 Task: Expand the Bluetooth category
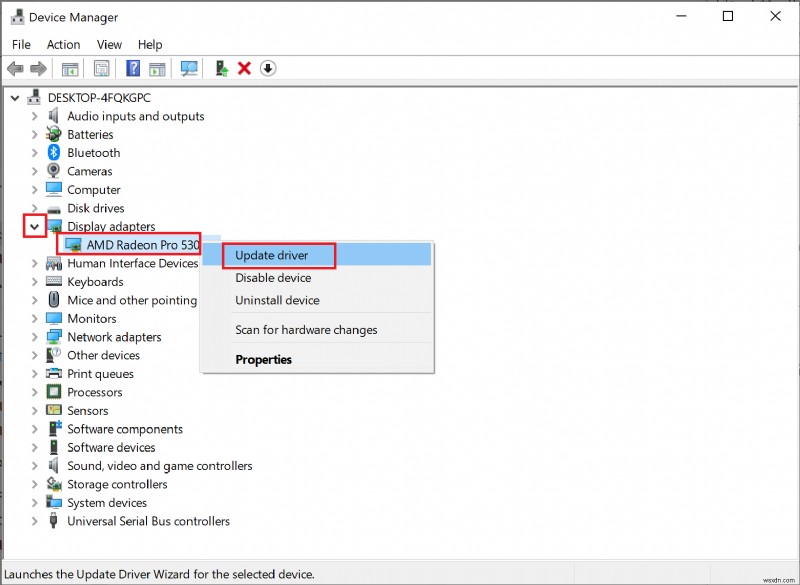tap(34, 153)
